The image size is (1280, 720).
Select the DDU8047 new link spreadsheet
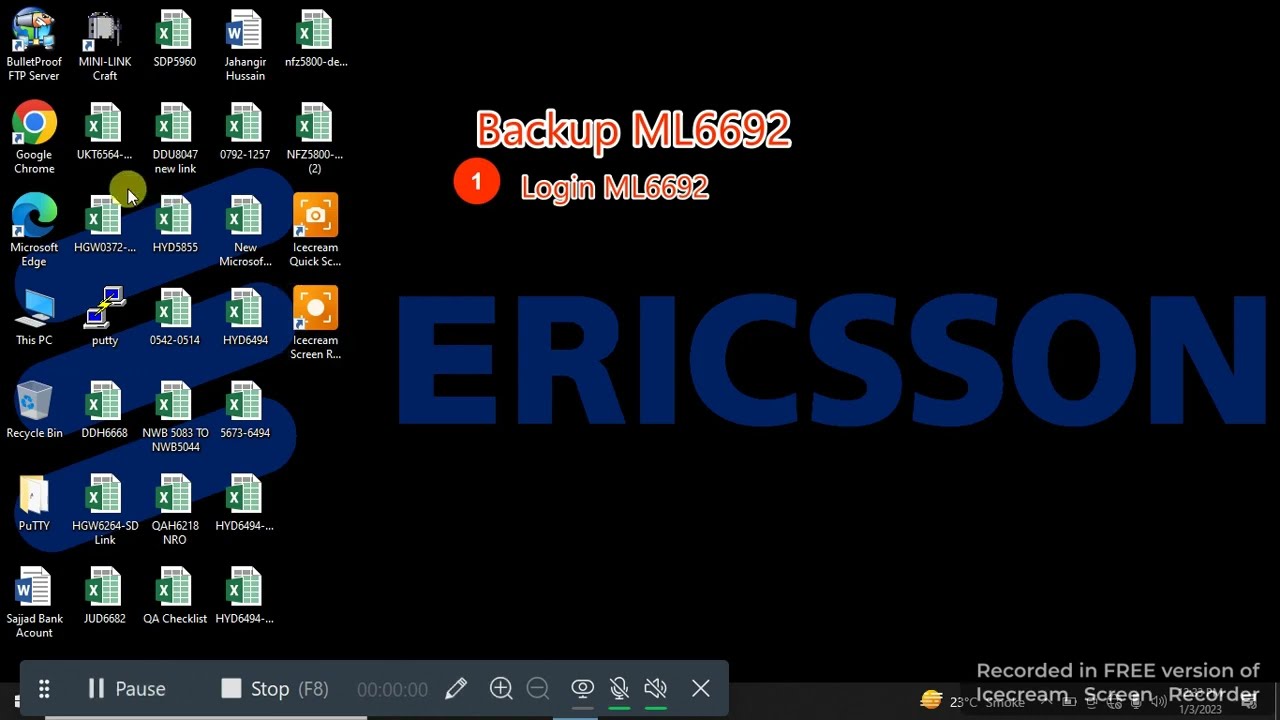pyautogui.click(x=175, y=138)
